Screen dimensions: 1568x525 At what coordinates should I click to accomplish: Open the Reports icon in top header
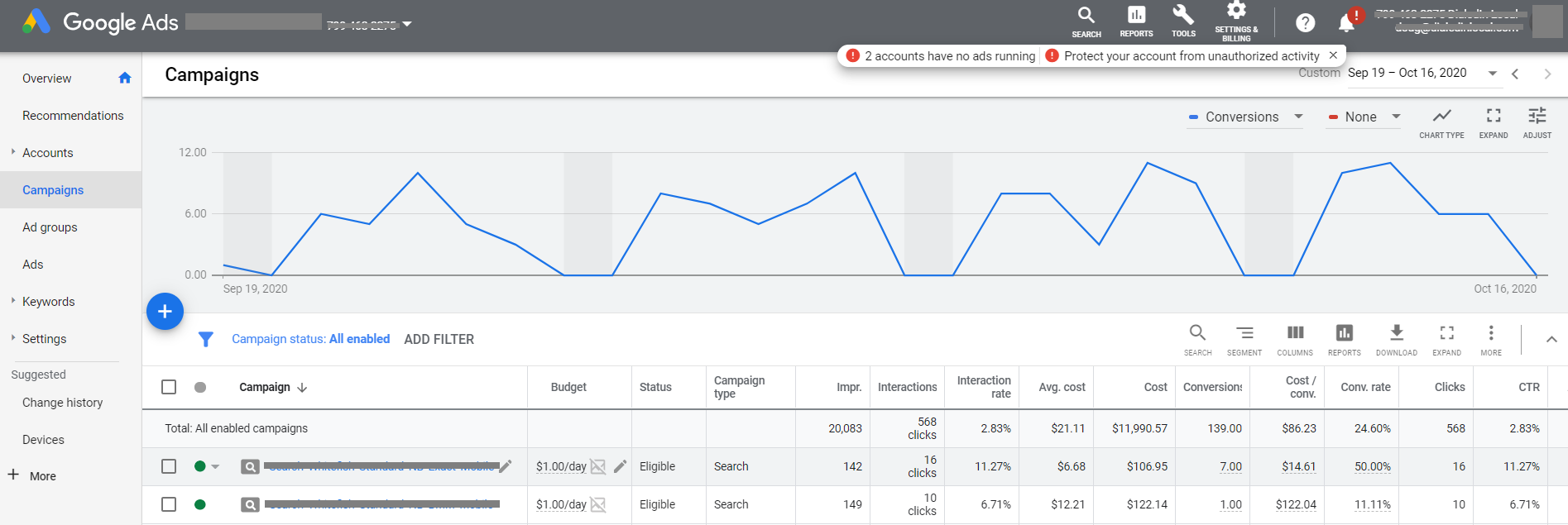pyautogui.click(x=1136, y=21)
